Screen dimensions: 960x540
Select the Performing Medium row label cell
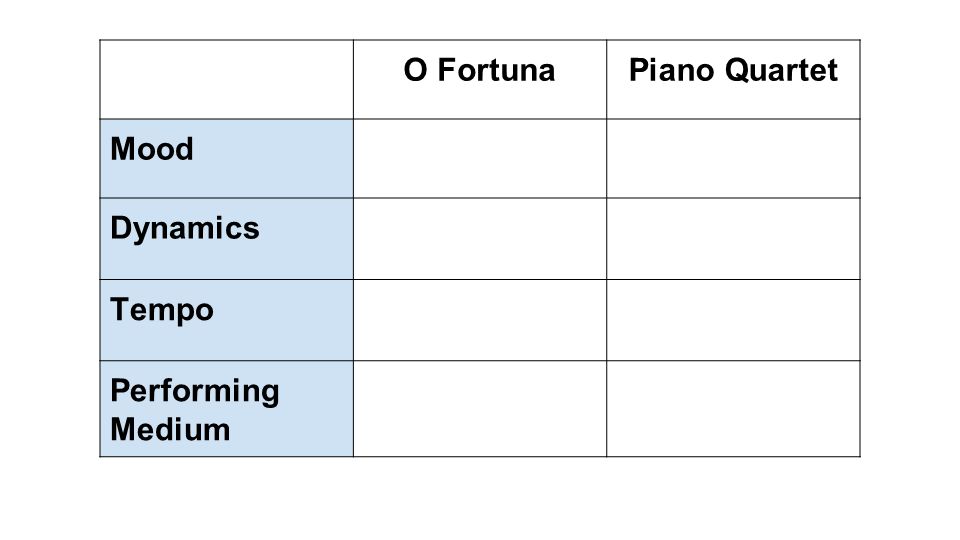tap(227, 409)
